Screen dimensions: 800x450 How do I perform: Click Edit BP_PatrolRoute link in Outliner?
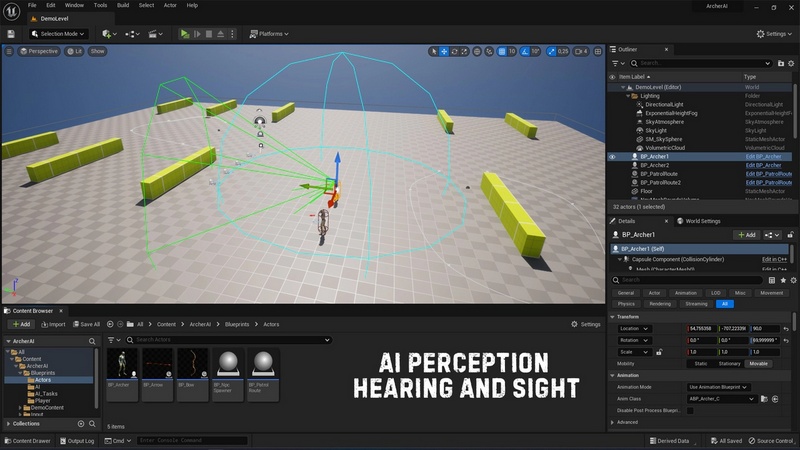tap(768, 174)
